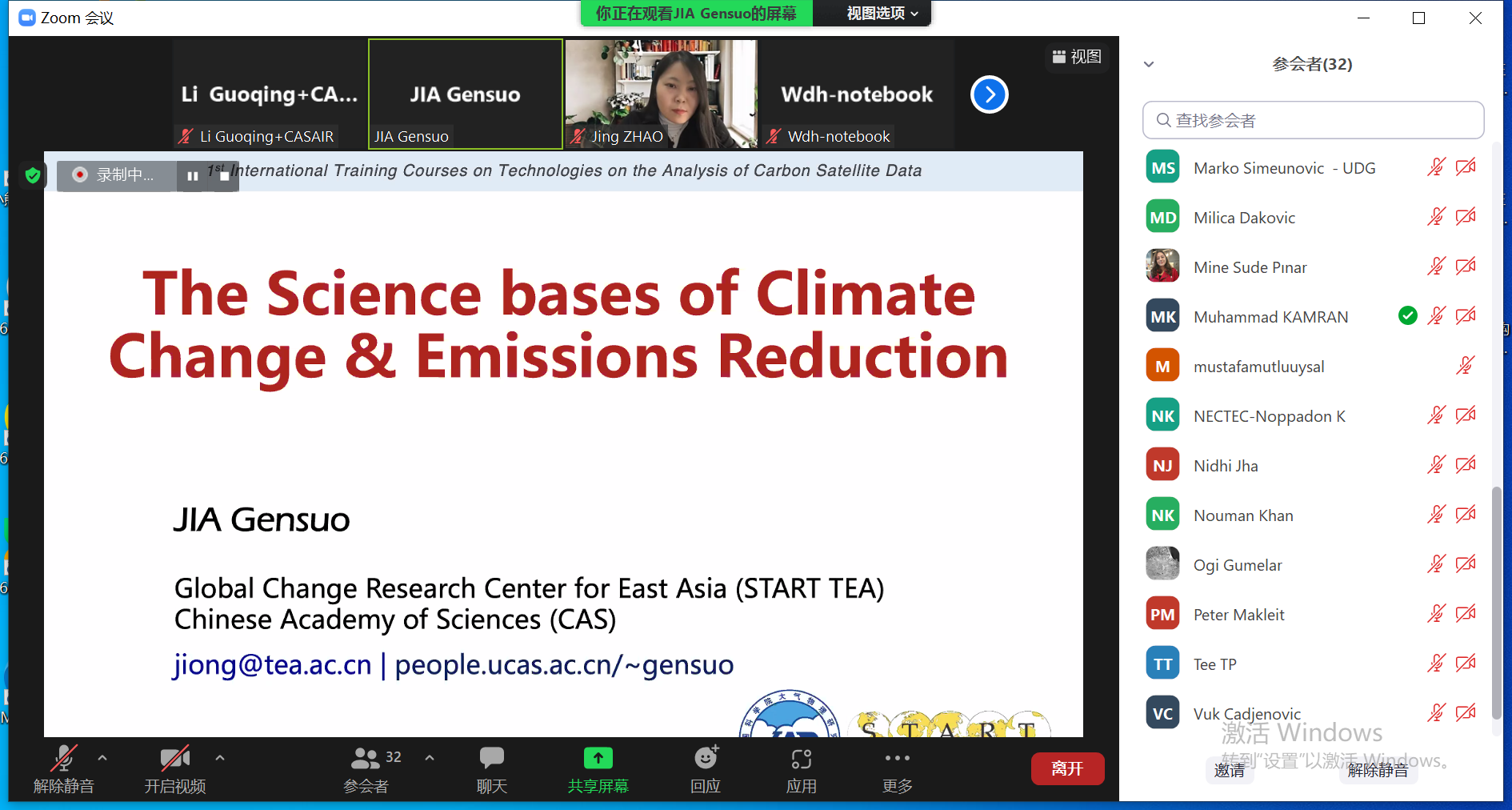Select participant Tee TP
This screenshot has width=1512, height=810.
point(1313,664)
